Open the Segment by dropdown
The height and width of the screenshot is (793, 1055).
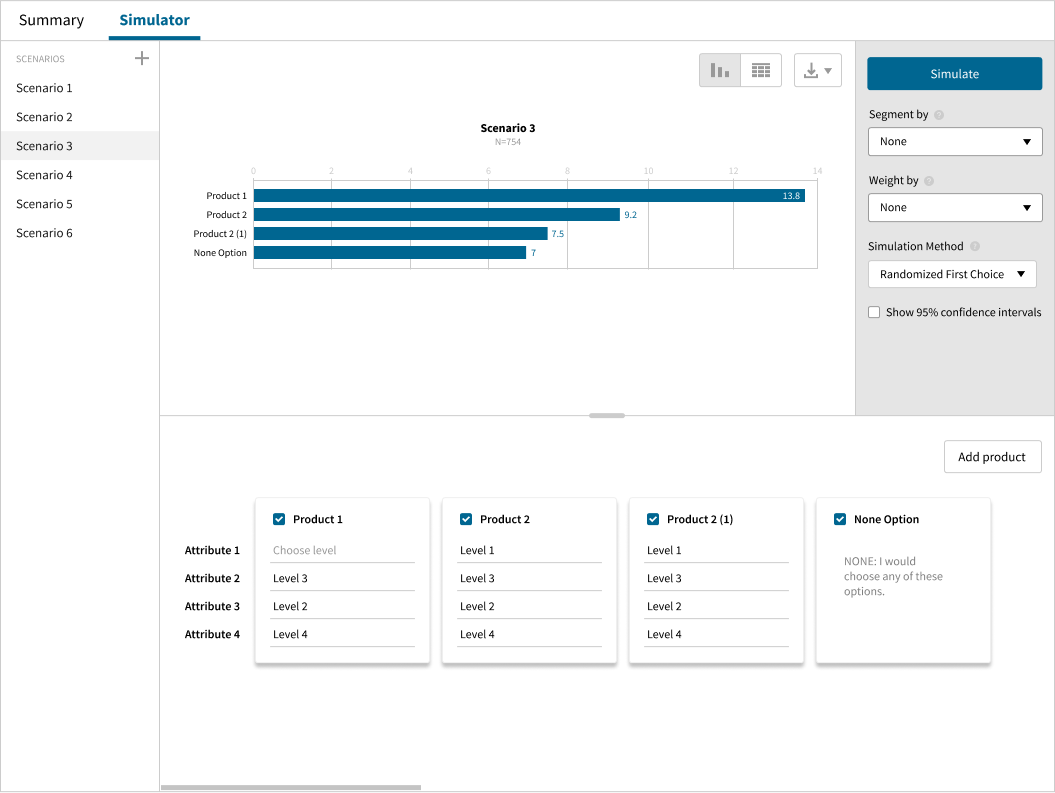(955, 141)
